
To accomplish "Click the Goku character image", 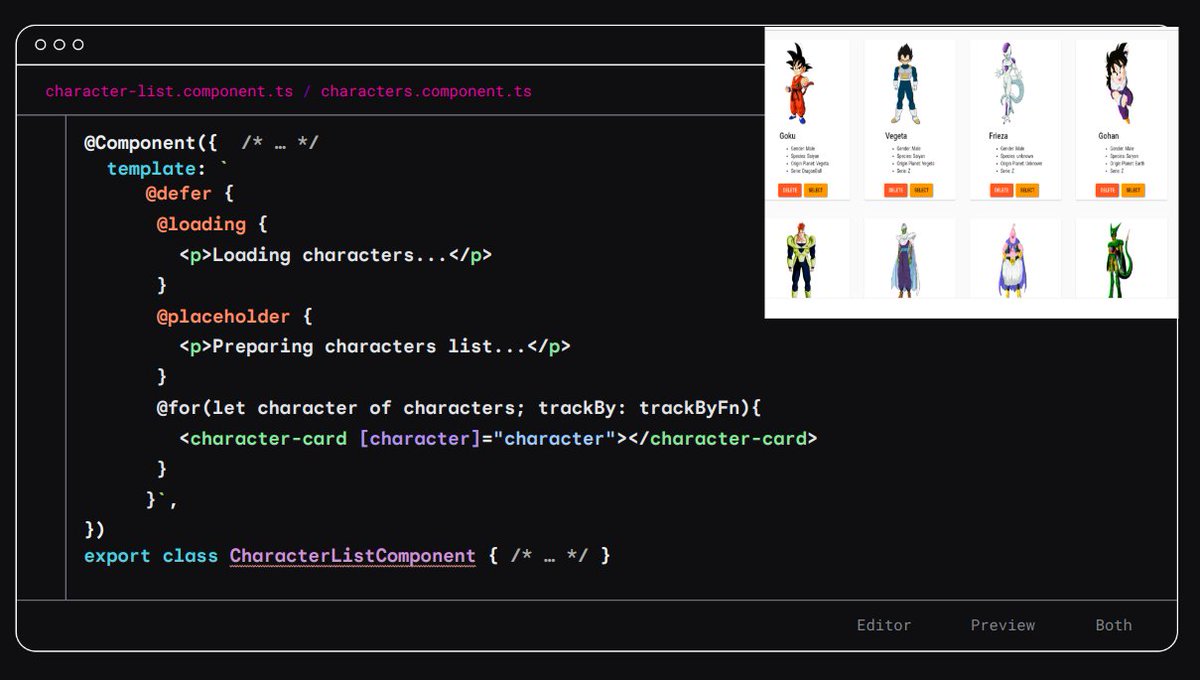I will [798, 83].
